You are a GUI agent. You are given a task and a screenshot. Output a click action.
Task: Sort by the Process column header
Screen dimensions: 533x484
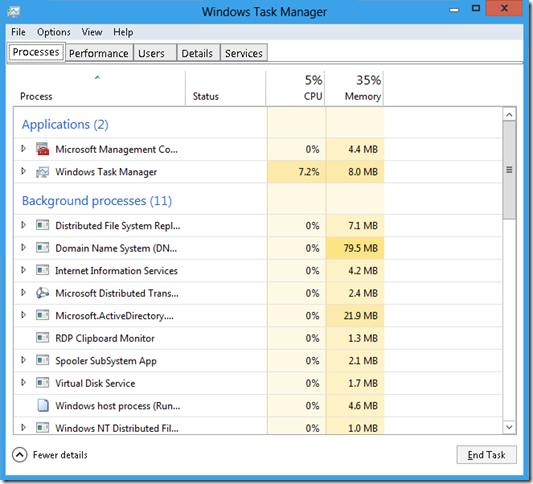point(99,88)
